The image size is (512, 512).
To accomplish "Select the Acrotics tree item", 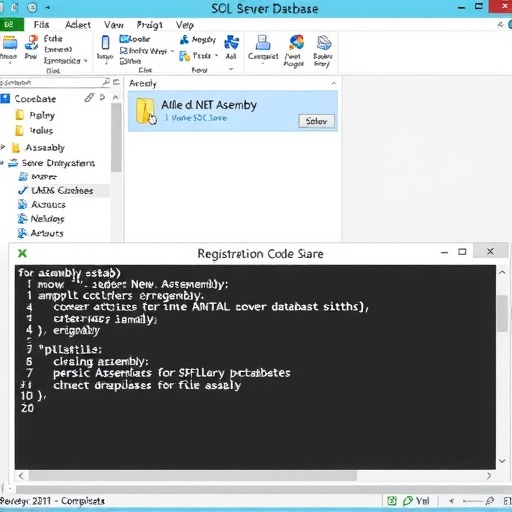I will click(x=42, y=204).
